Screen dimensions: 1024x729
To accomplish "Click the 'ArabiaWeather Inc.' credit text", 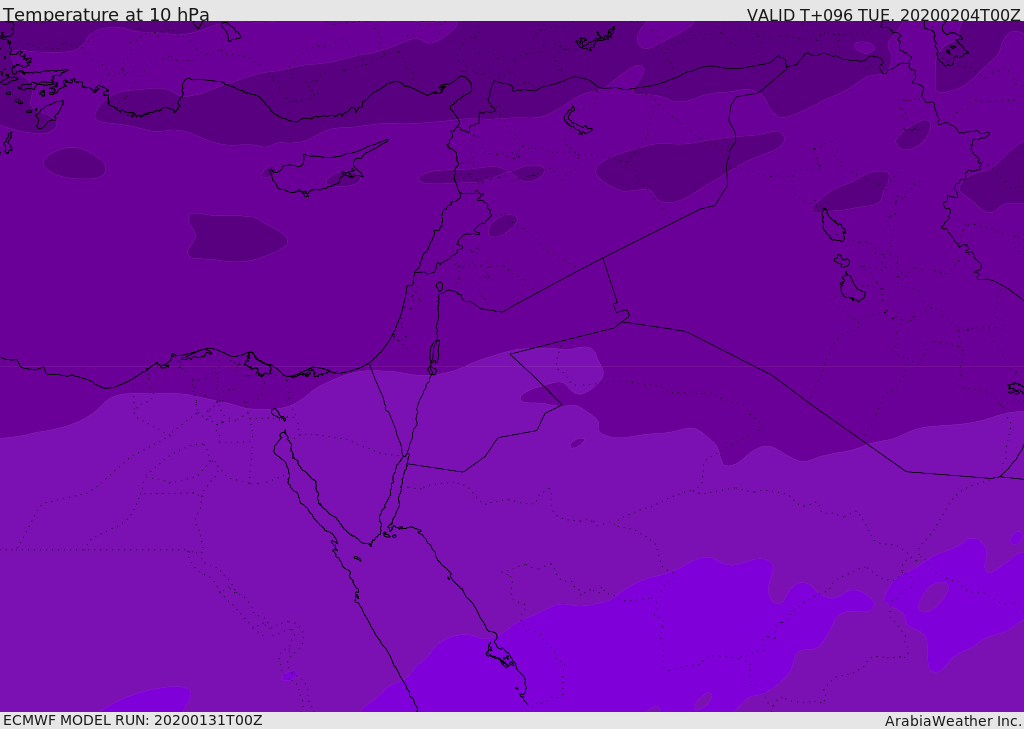I will tap(953, 721).
